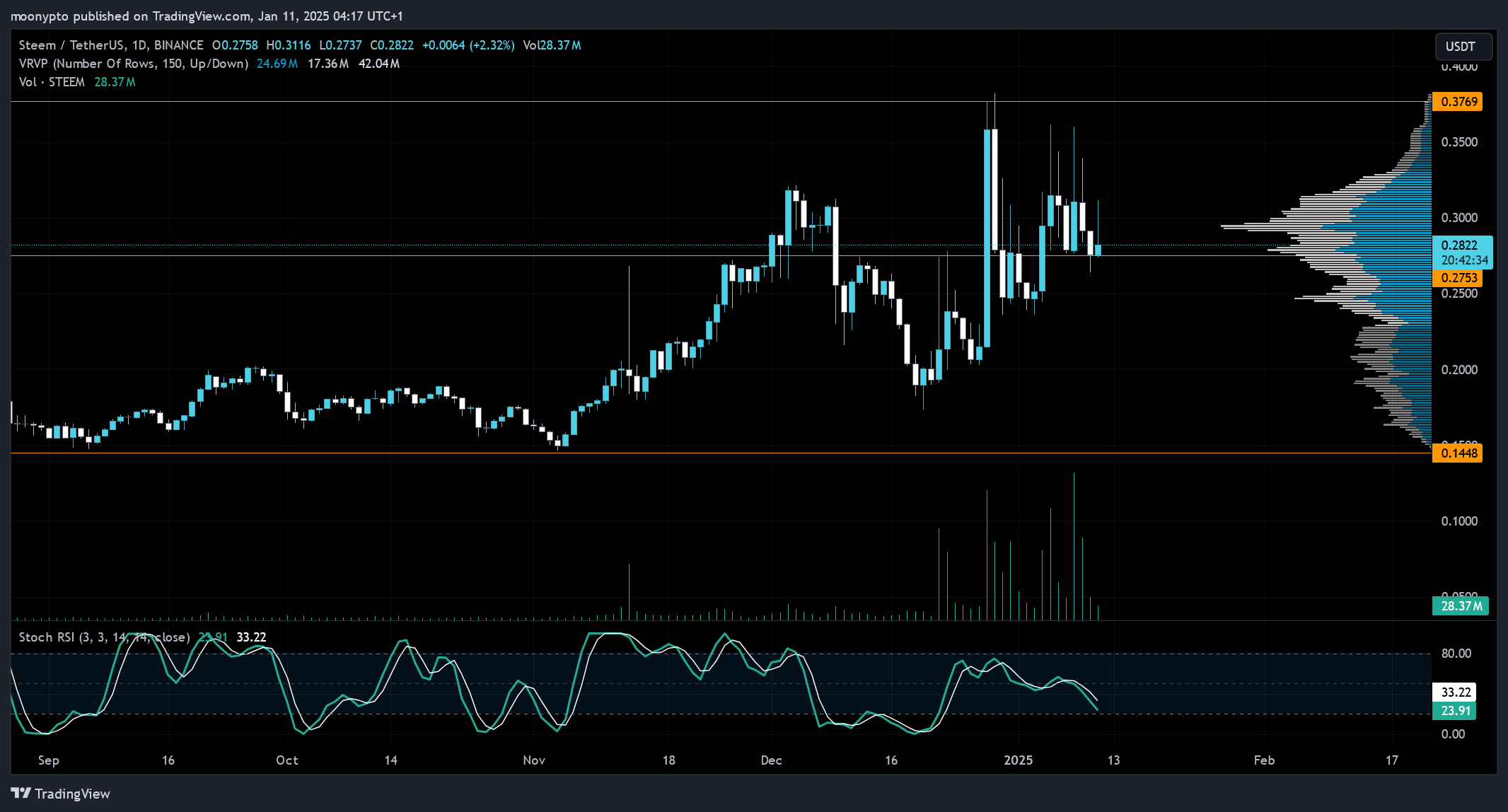The height and width of the screenshot is (812, 1508).
Task: Click the Nov date on time axis
Action: point(534,760)
